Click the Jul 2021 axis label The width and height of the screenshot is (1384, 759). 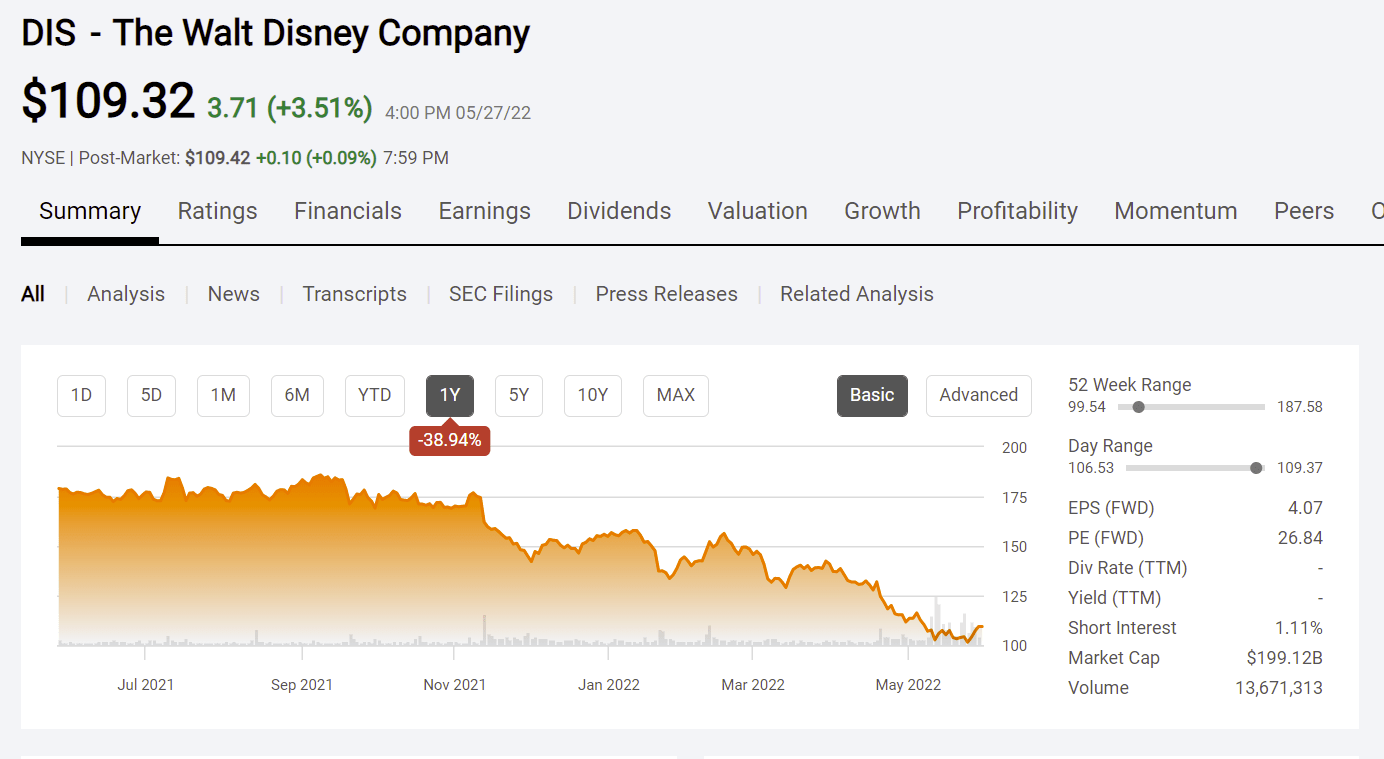pos(145,685)
